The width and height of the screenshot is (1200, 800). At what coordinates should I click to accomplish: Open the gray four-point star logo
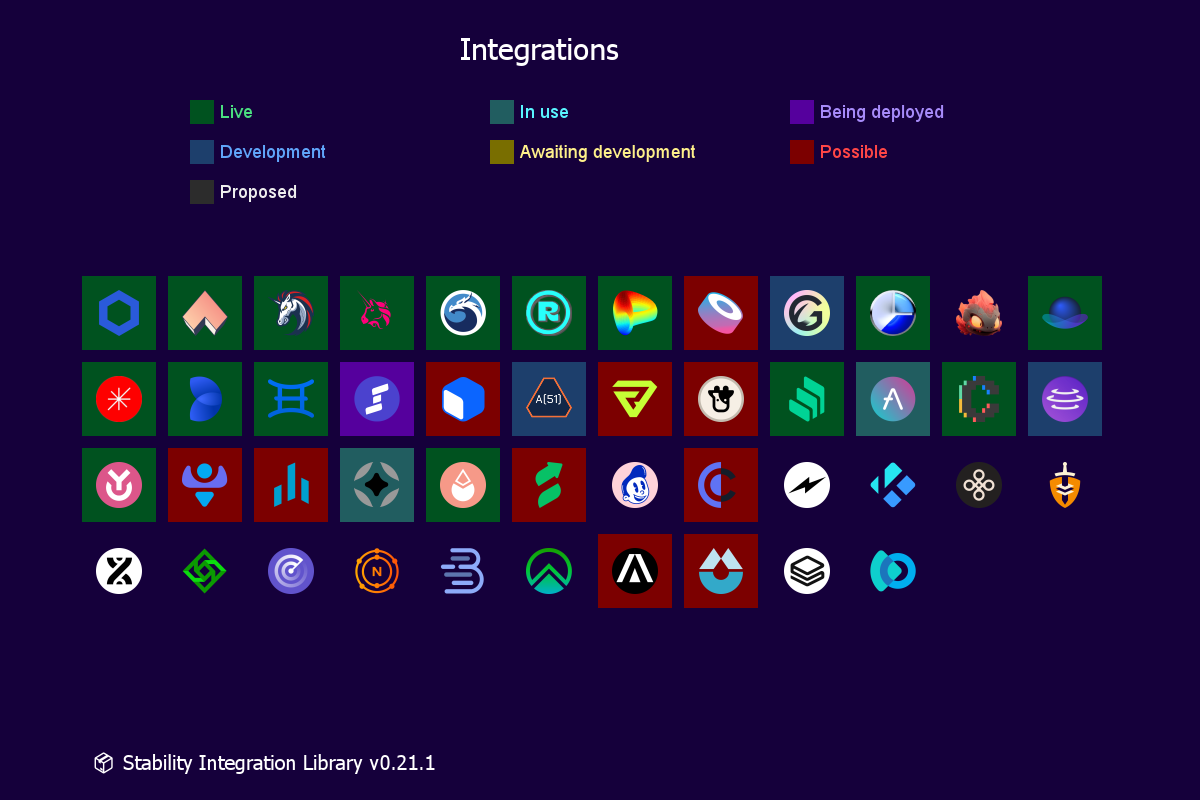(377, 485)
